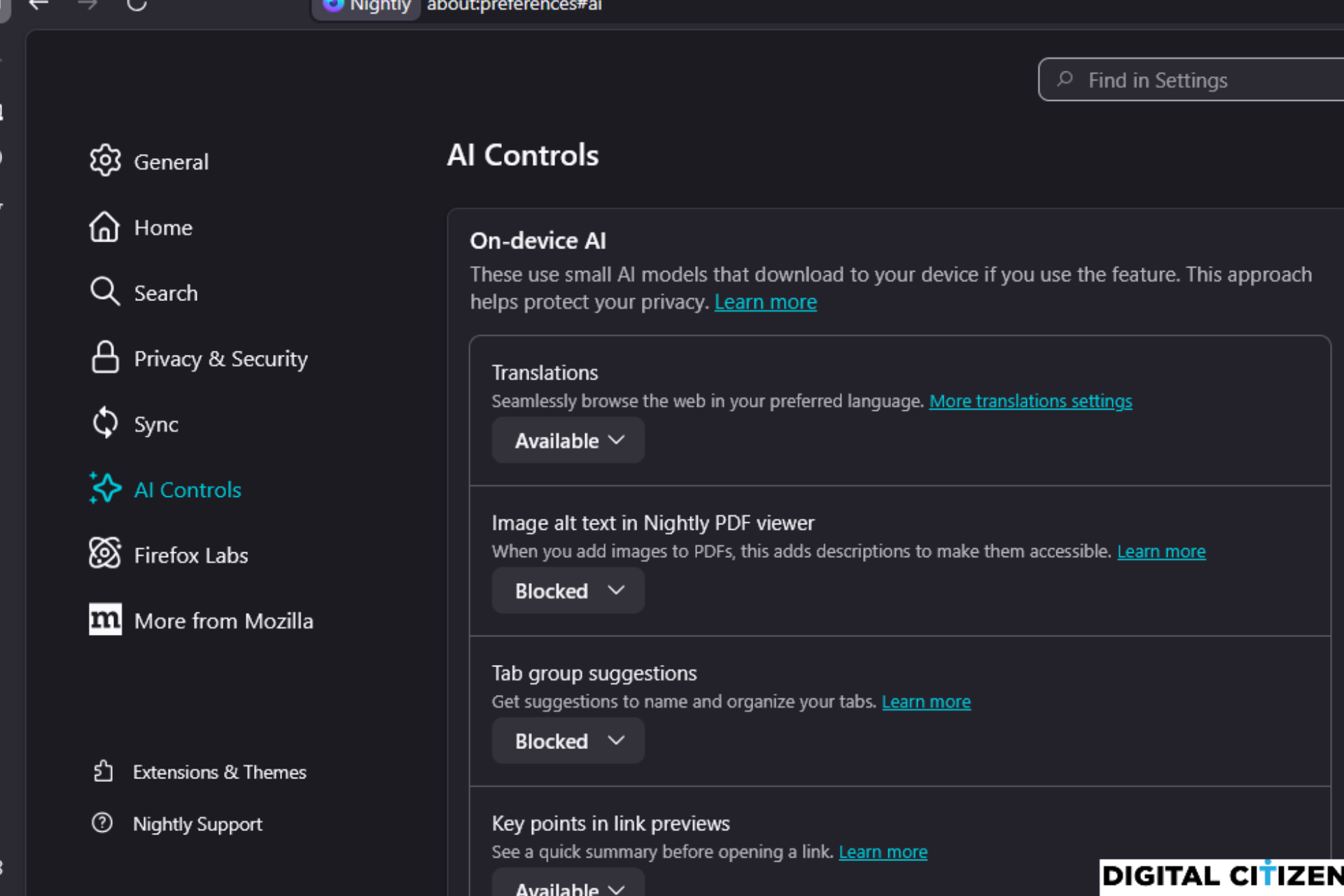Open More translations settings link
The width and height of the screenshot is (1344, 896).
pyautogui.click(x=1030, y=401)
